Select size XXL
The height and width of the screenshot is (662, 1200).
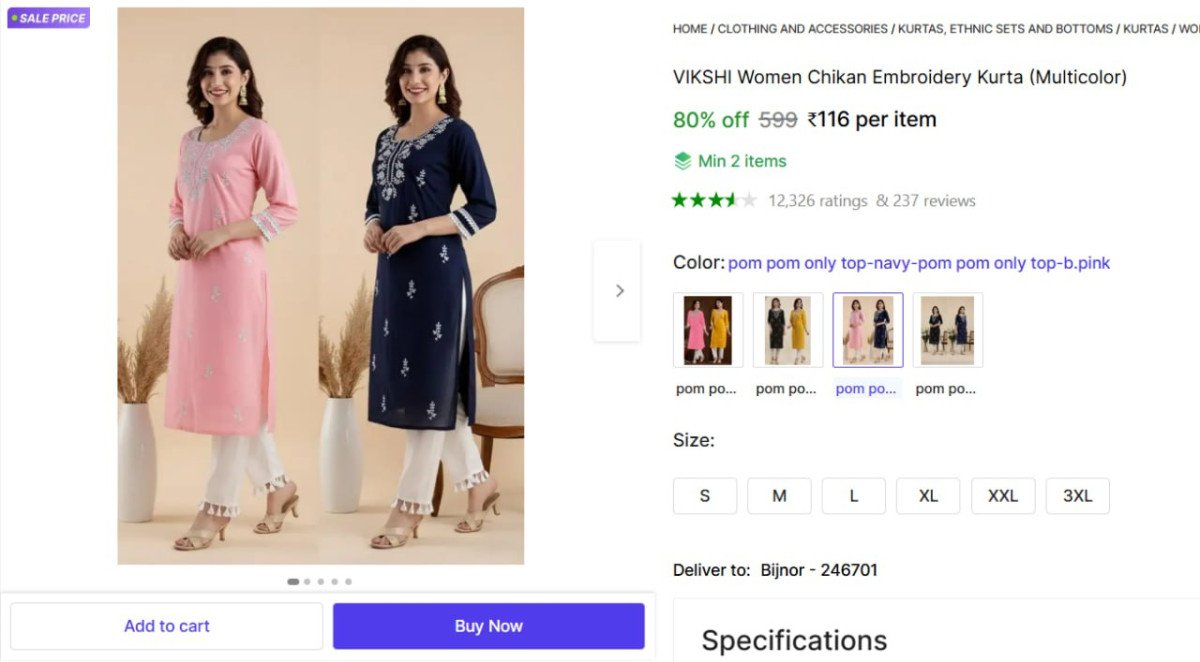1003,495
